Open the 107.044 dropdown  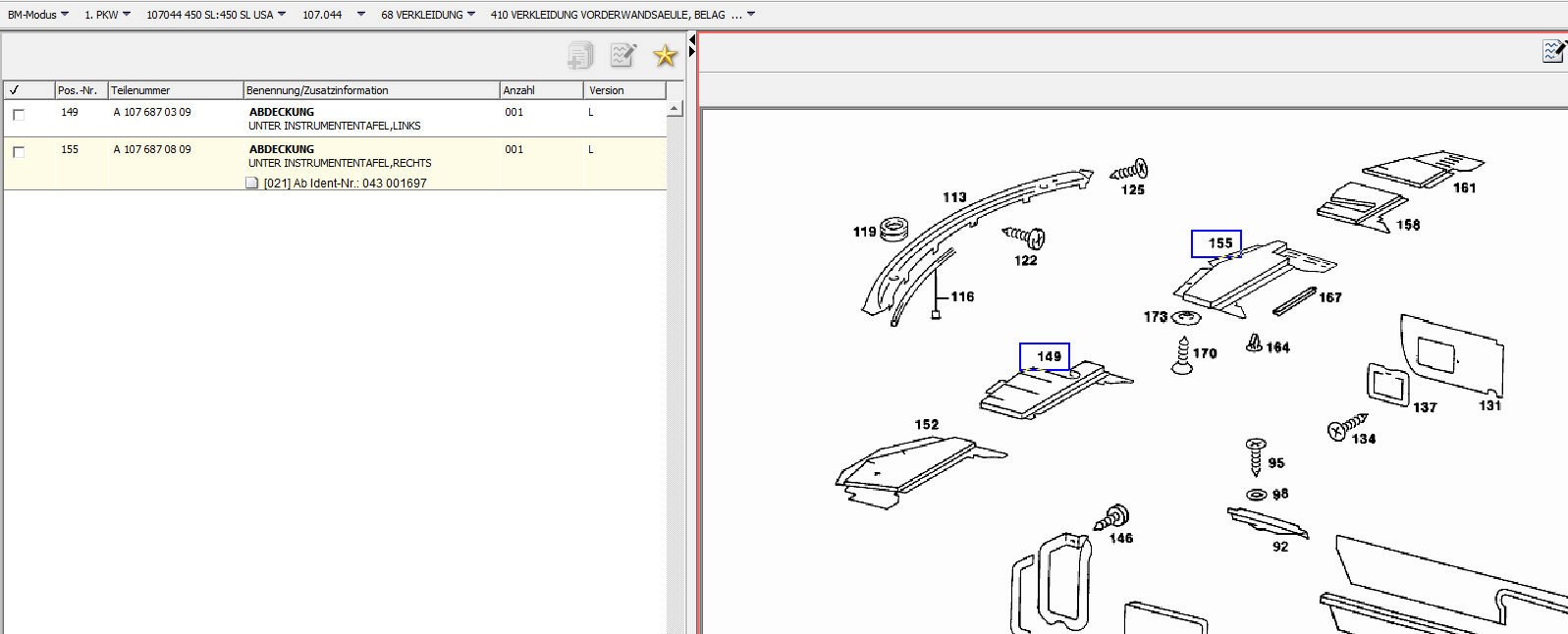[334, 15]
